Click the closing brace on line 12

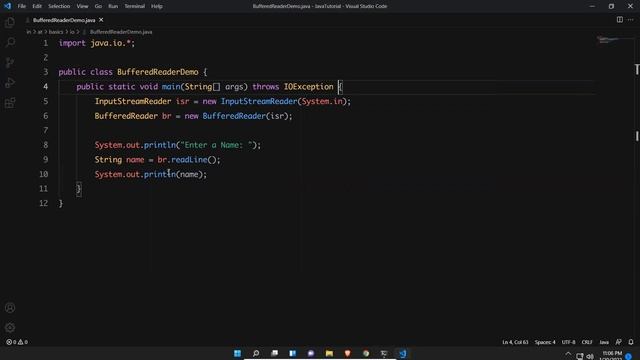pos(61,203)
